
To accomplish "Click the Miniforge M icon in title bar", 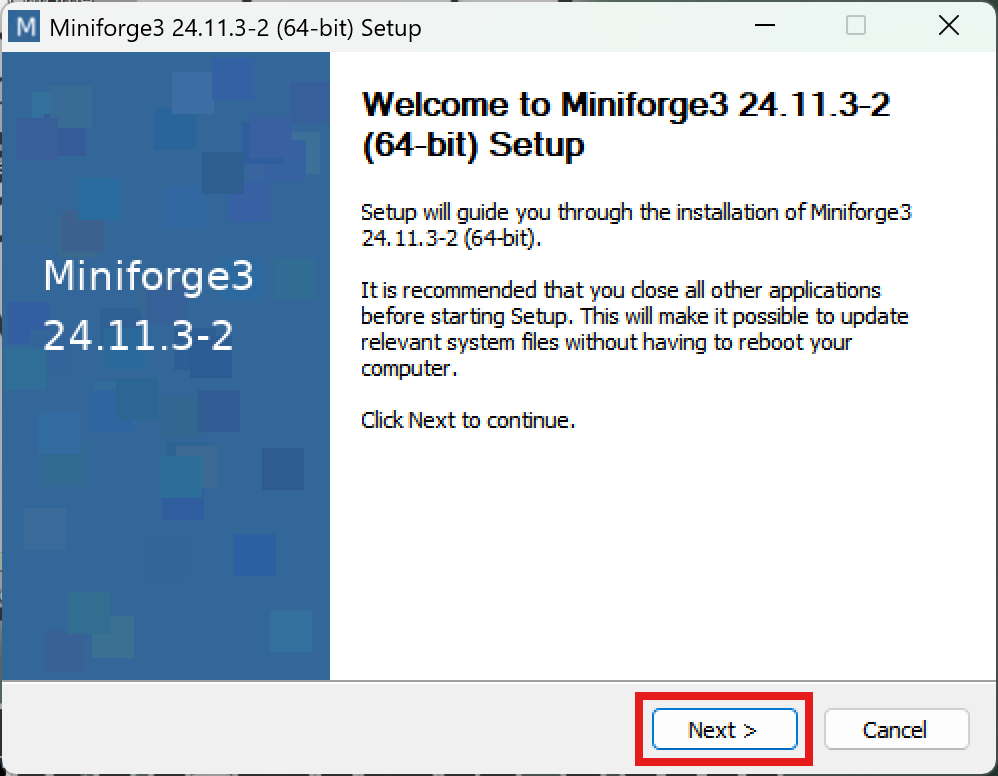I will (x=24, y=27).
